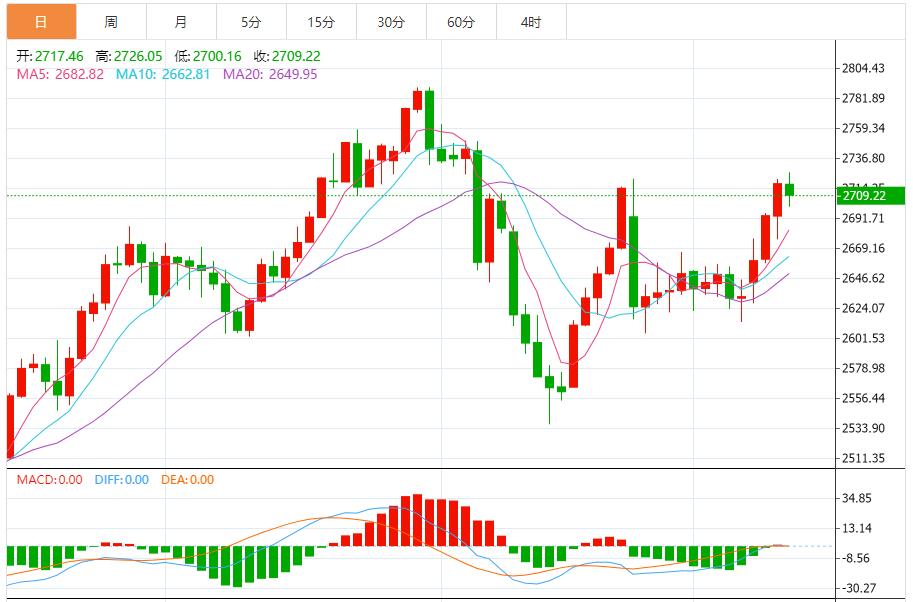Select the DIFF legend label
Screen dimensions: 913x602
point(121,480)
